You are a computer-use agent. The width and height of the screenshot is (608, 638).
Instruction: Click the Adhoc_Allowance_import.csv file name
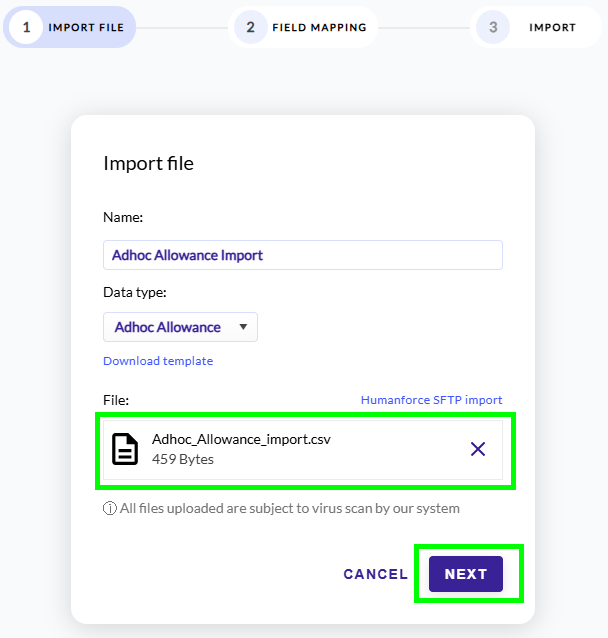point(241,439)
